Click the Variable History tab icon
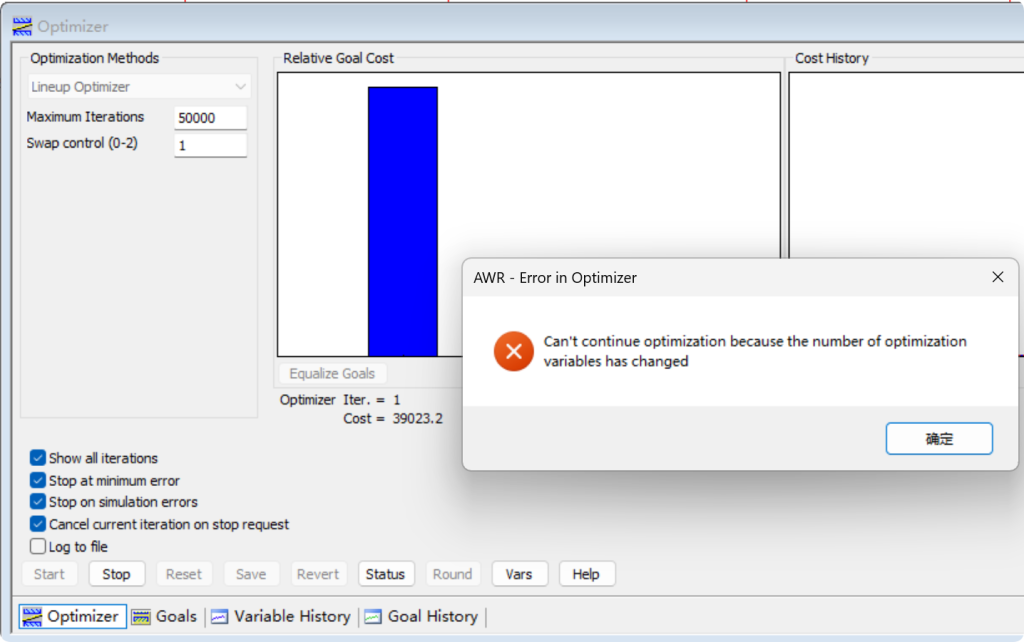1024x642 pixels. pos(219,616)
